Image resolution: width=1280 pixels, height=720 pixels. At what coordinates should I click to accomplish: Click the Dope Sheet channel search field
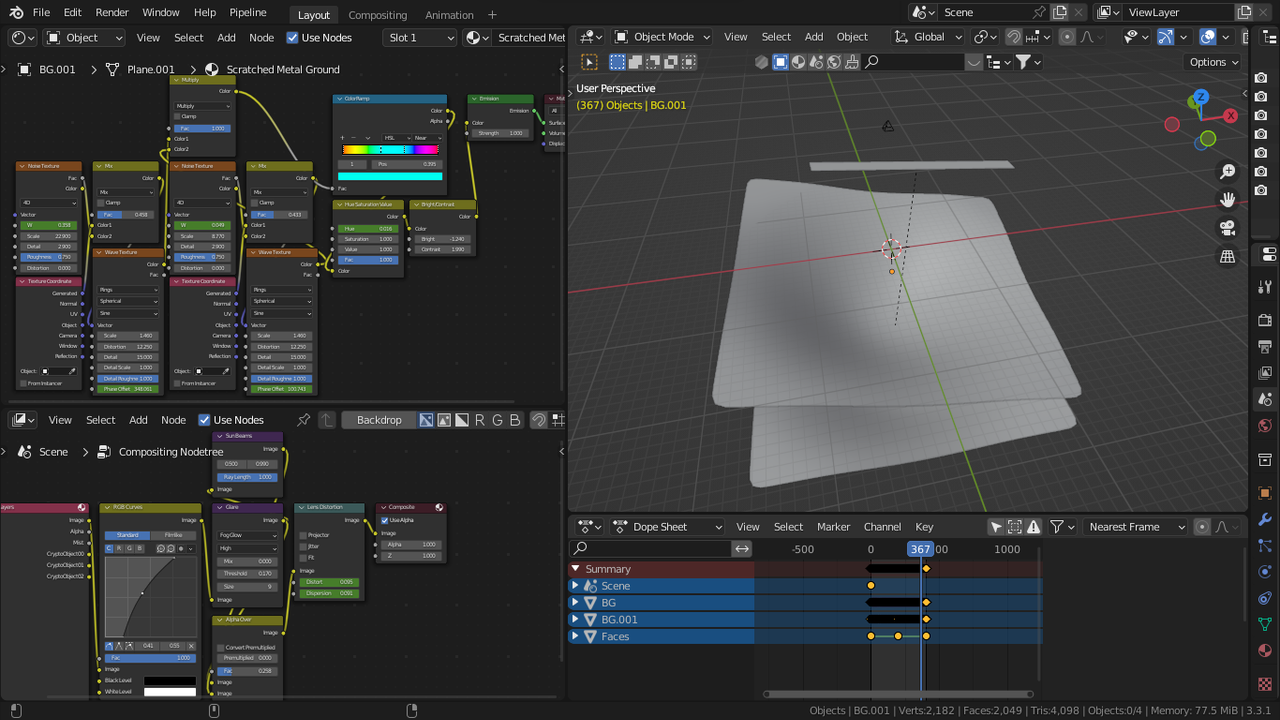coord(651,549)
